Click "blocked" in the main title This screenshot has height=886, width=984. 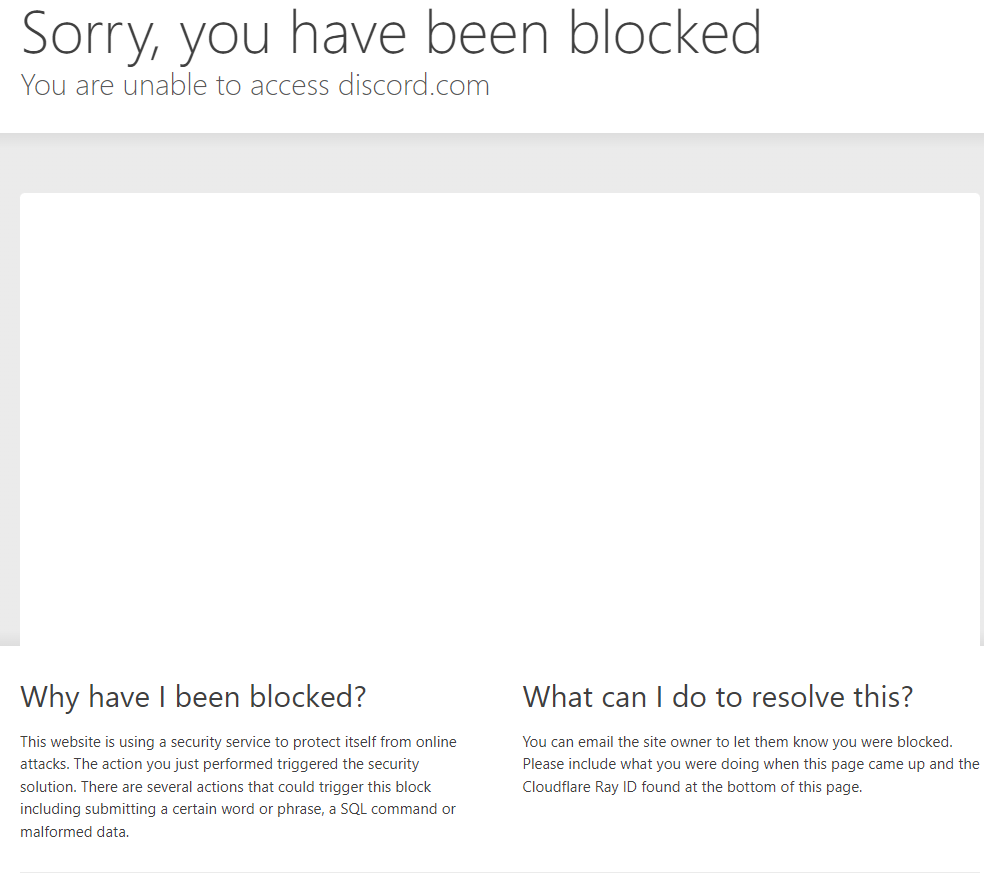click(x=665, y=33)
